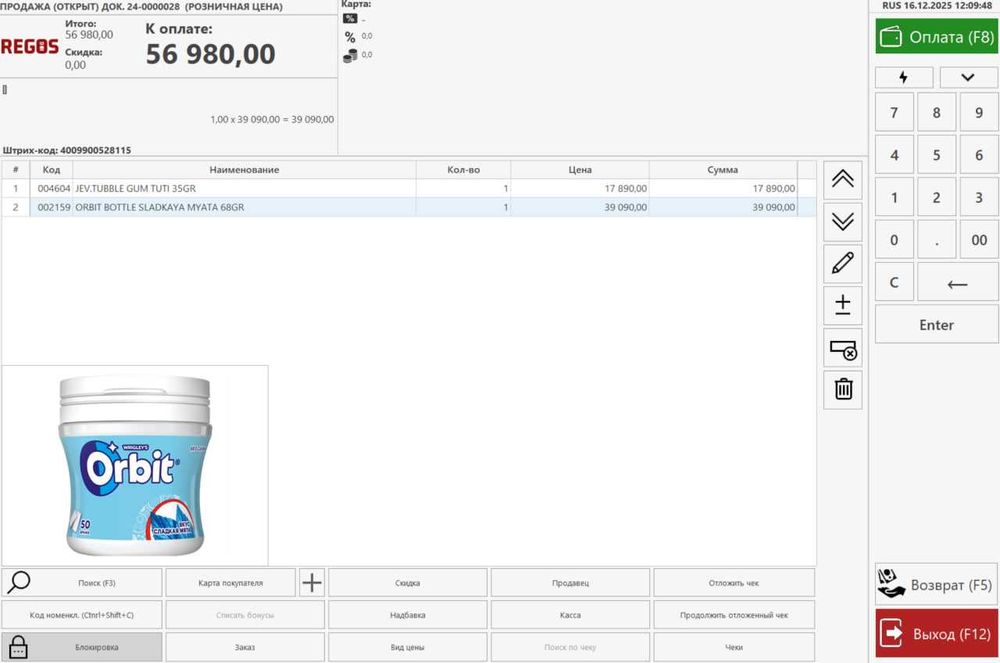Click the Продавец seller button
This screenshot has width=1000, height=663.
coord(570,583)
